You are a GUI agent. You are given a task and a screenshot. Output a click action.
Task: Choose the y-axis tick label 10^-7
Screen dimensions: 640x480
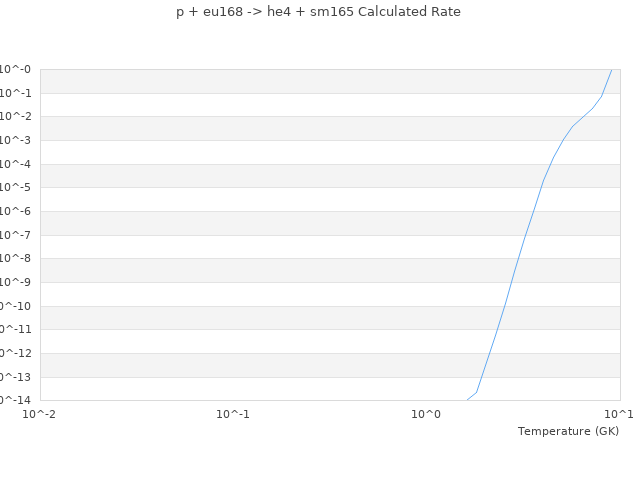click(16, 235)
